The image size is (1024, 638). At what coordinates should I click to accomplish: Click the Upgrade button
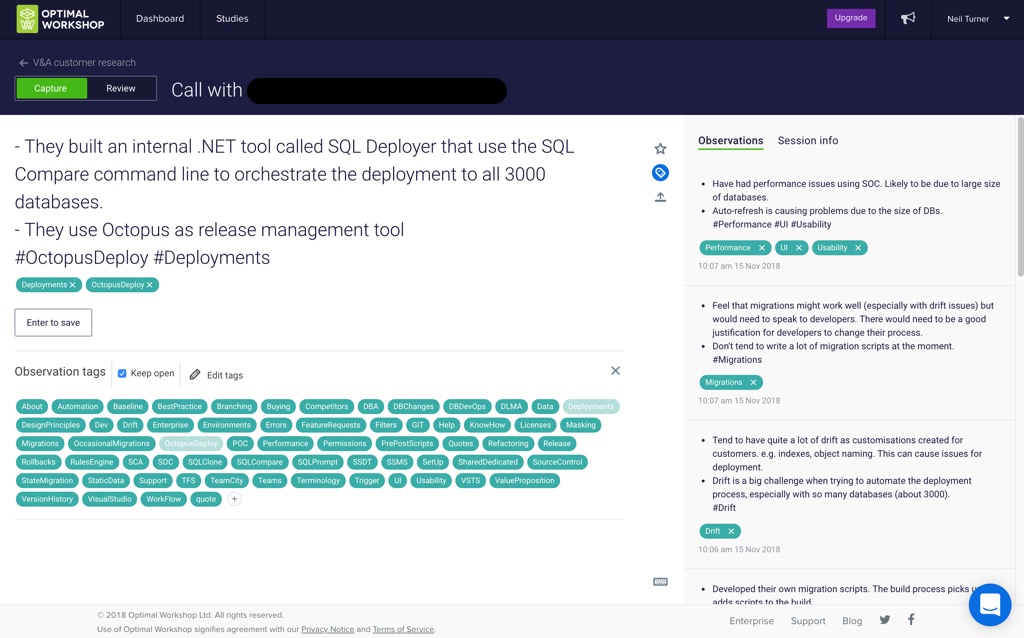click(851, 18)
